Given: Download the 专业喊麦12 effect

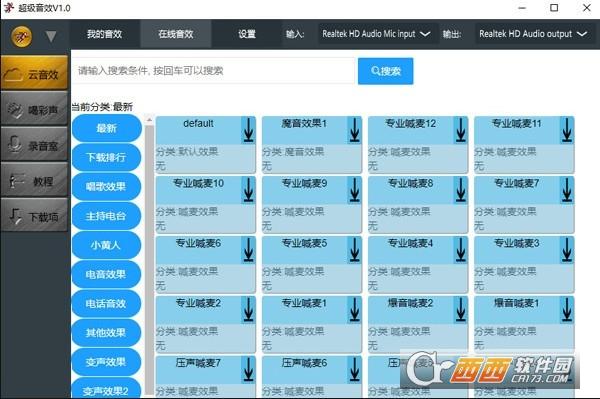Looking at the screenshot, I should [461, 130].
